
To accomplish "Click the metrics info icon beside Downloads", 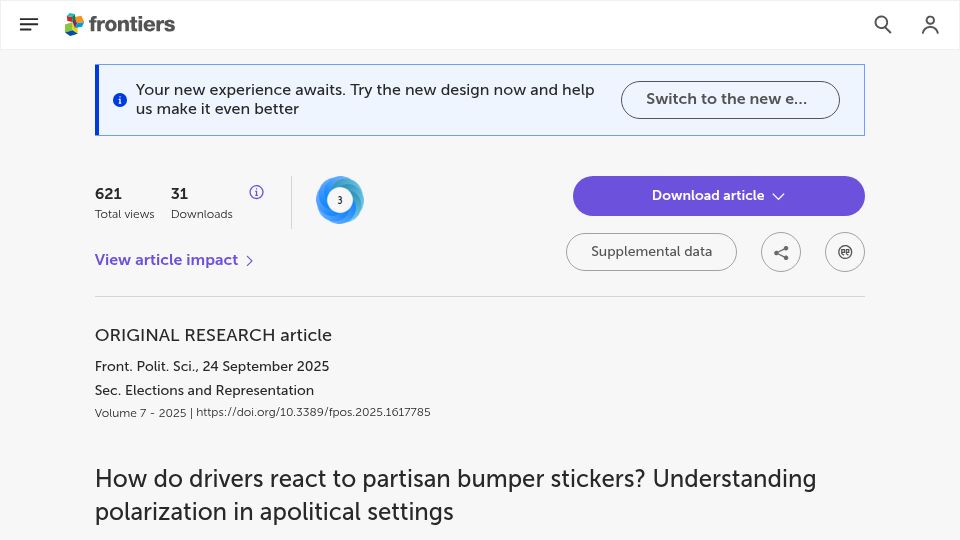I will [x=257, y=192].
